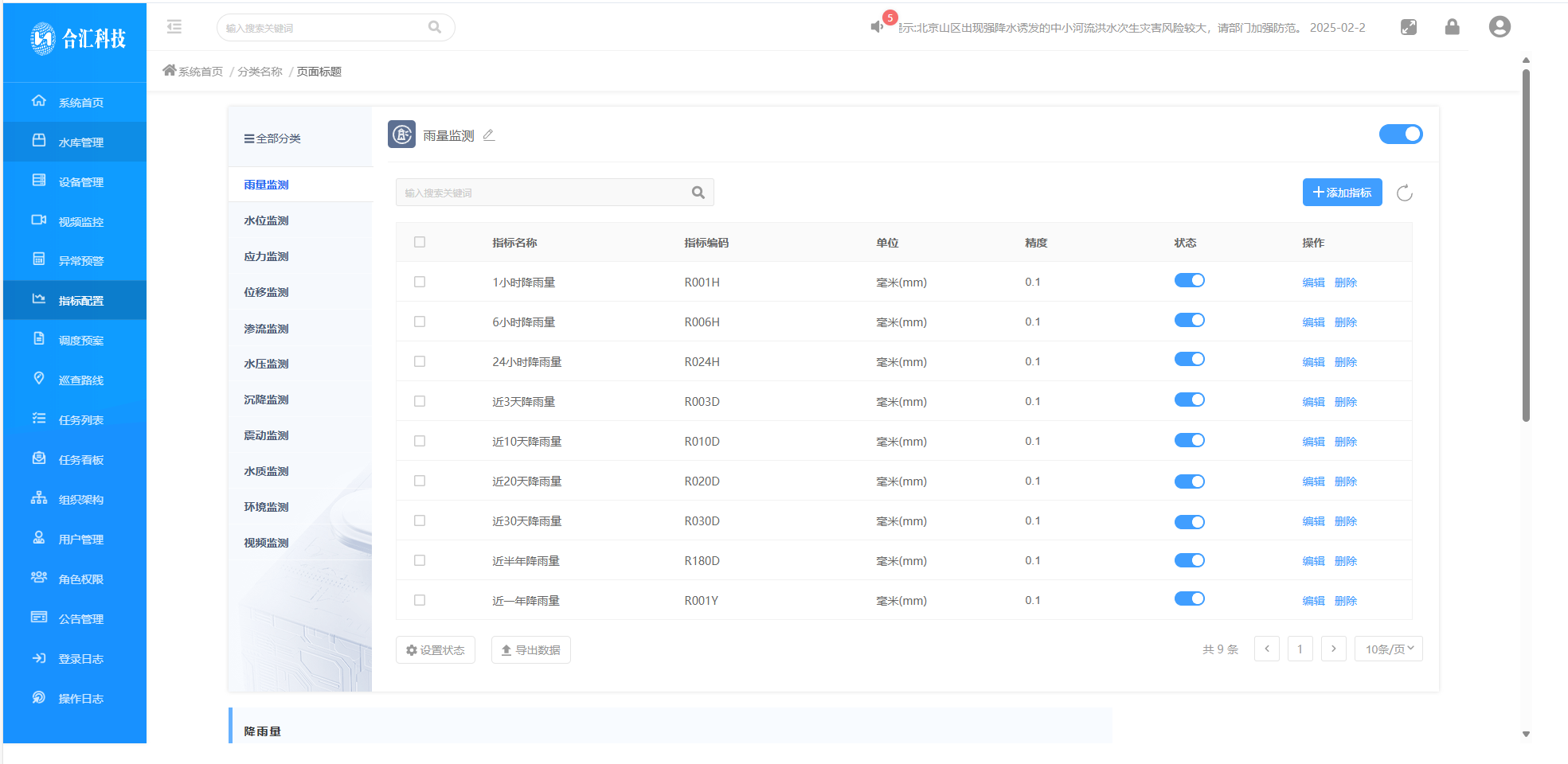Click the lock screen icon

1452,27
